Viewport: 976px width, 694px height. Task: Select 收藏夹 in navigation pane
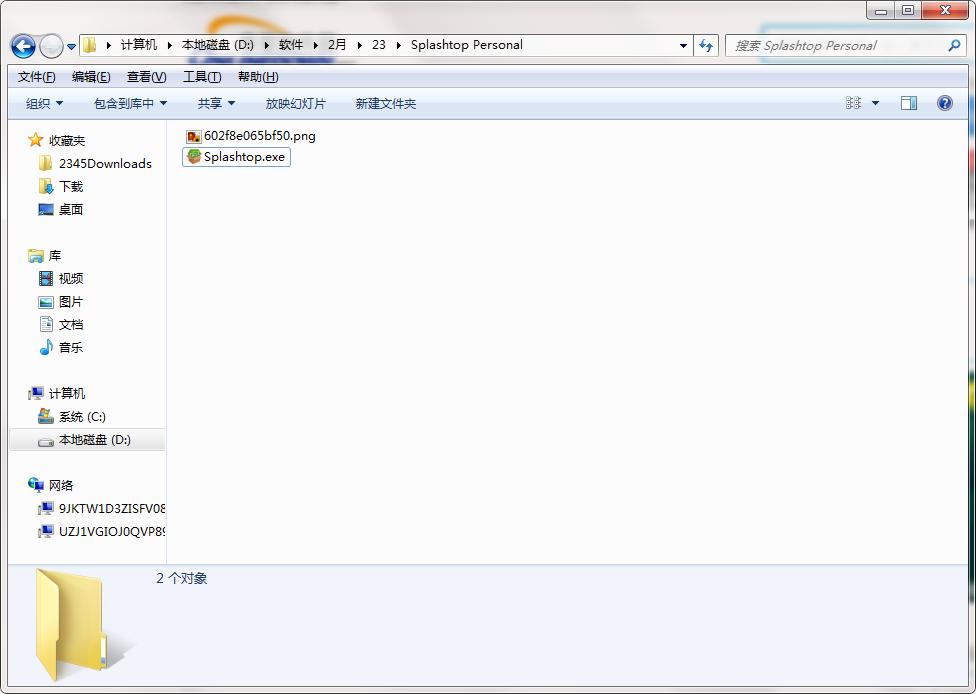pos(67,141)
